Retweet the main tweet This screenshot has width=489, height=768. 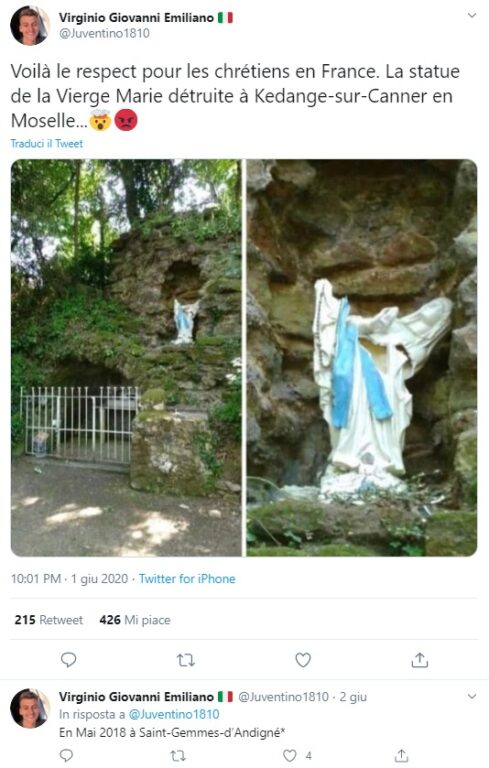[x=186, y=660]
